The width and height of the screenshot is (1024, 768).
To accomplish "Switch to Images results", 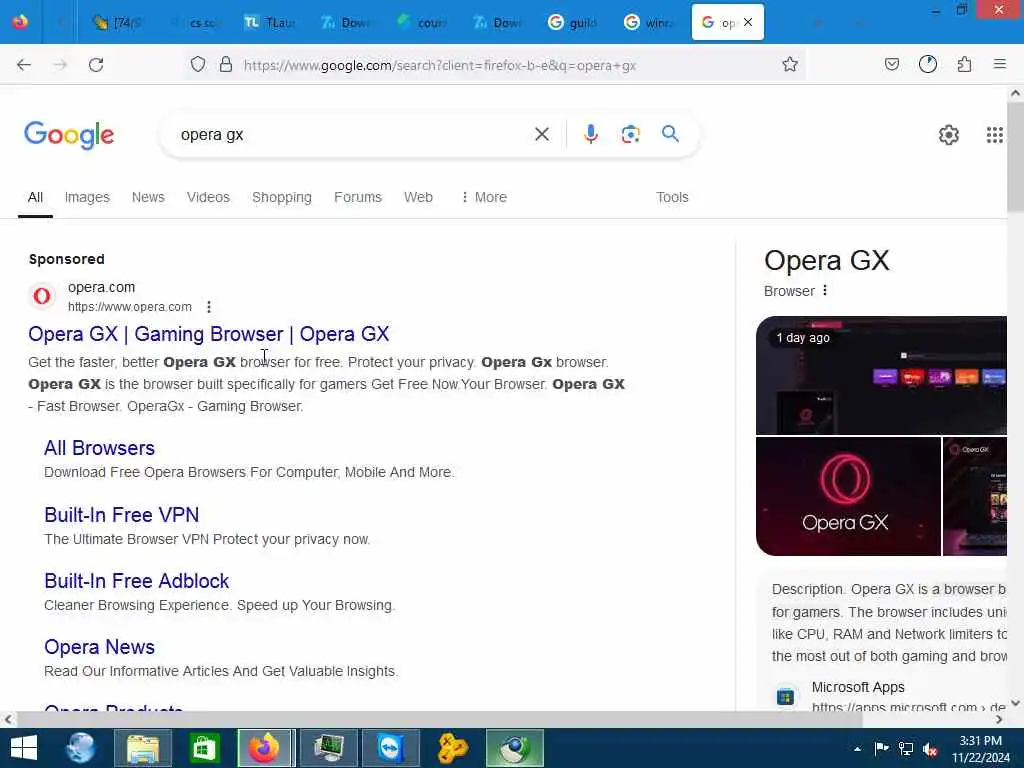I will [x=87, y=197].
